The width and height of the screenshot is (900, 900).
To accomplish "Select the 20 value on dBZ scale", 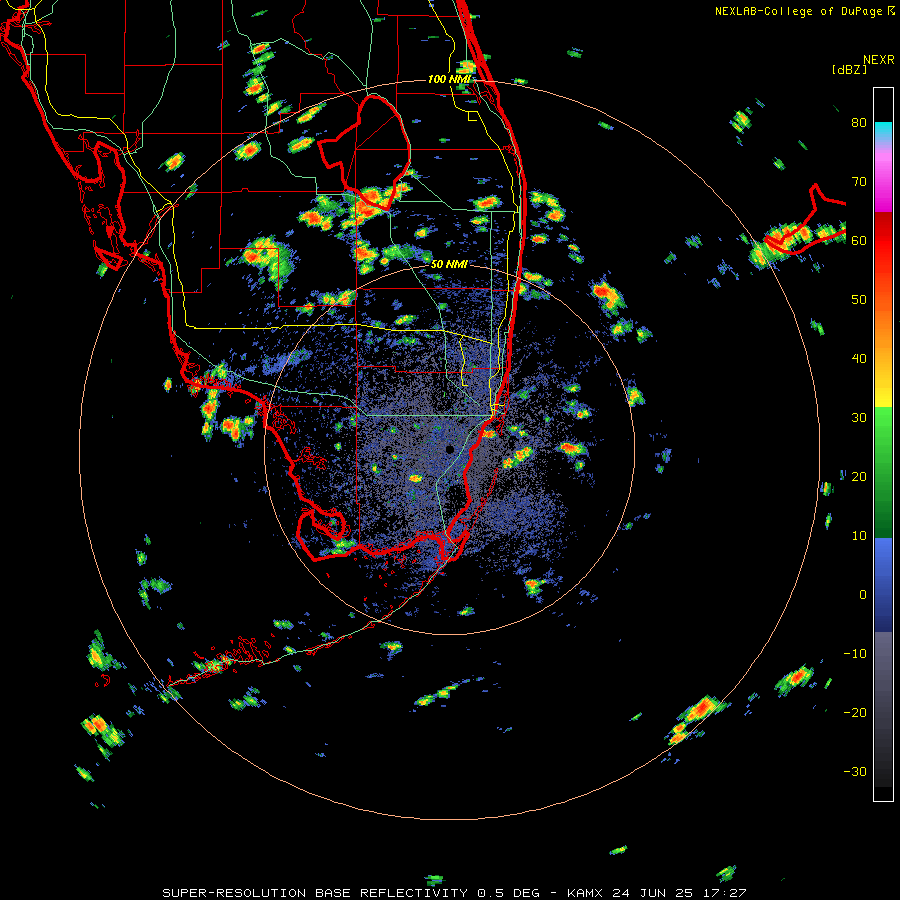I will pyautogui.click(x=859, y=477).
